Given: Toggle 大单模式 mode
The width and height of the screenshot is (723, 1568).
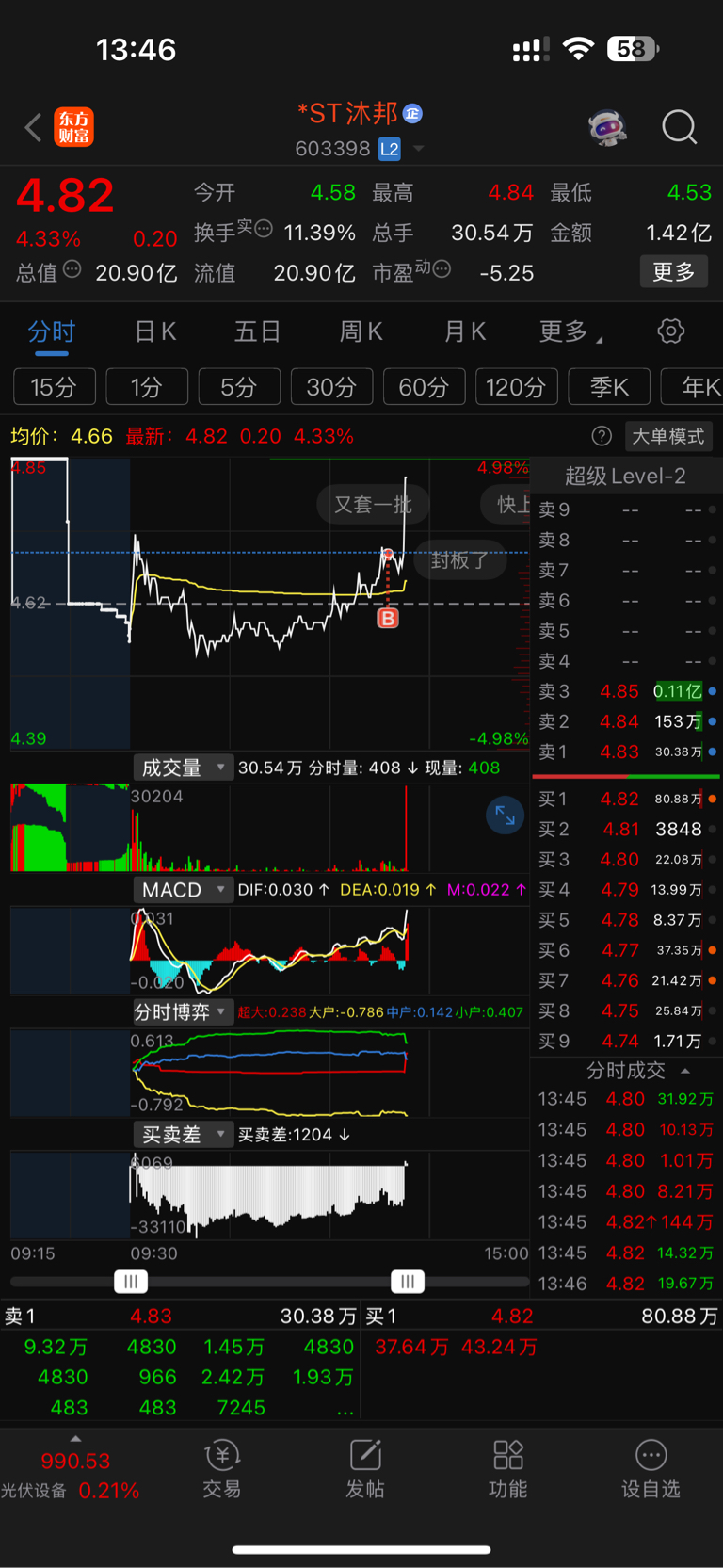Looking at the screenshot, I should point(667,436).
